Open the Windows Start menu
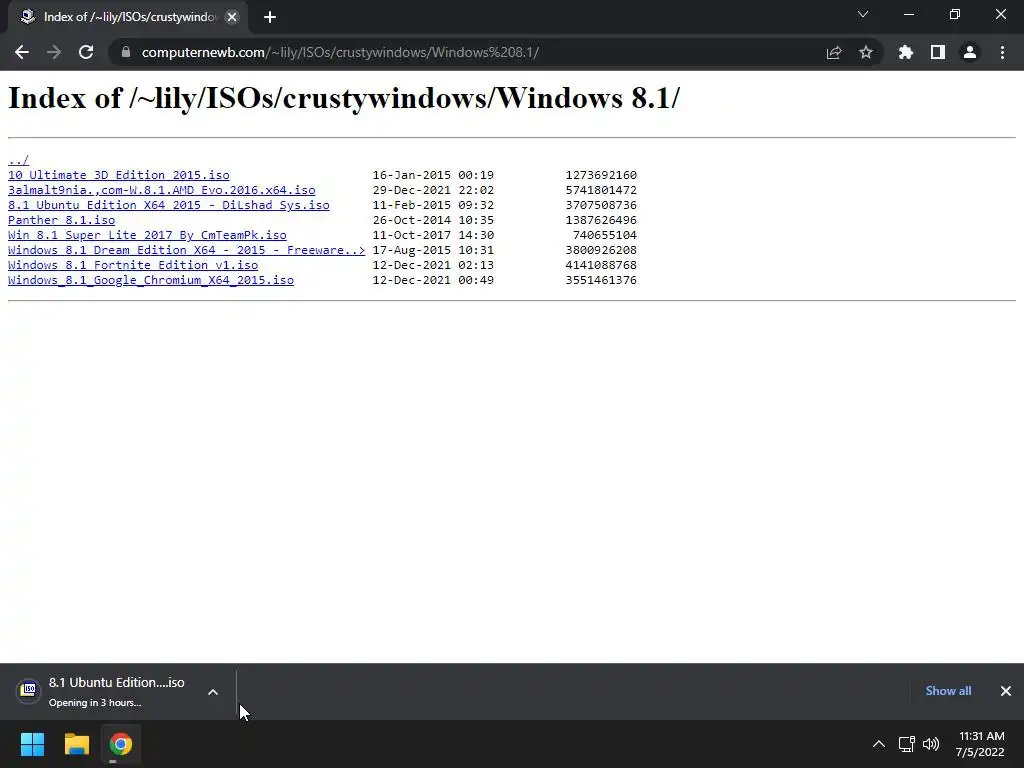 point(32,744)
